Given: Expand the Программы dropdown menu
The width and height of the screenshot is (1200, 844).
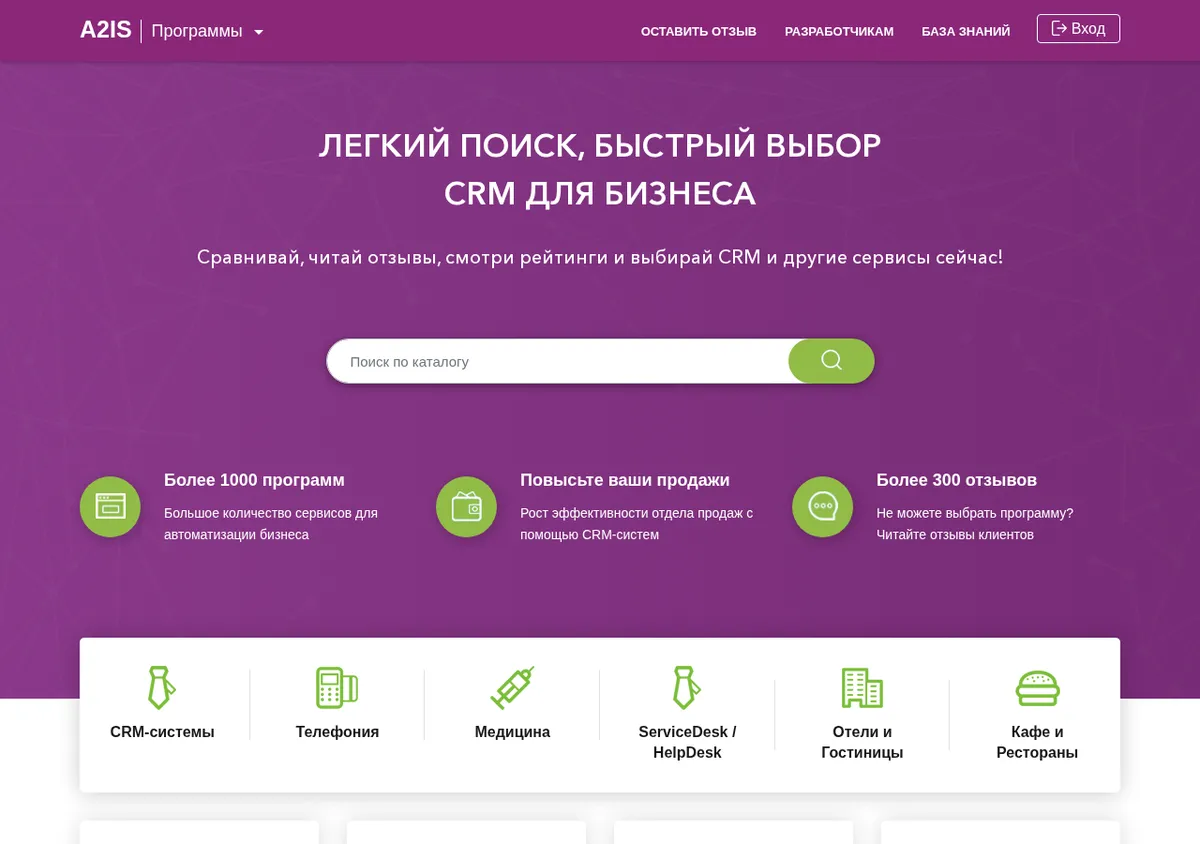Looking at the screenshot, I should pyautogui.click(x=208, y=31).
